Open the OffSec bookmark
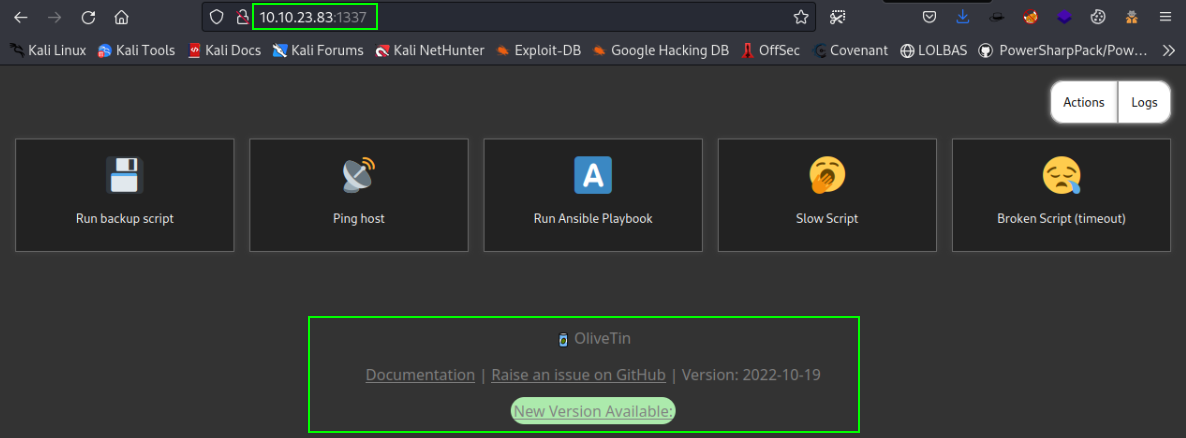This screenshot has height=438, width=1186. 771,51
